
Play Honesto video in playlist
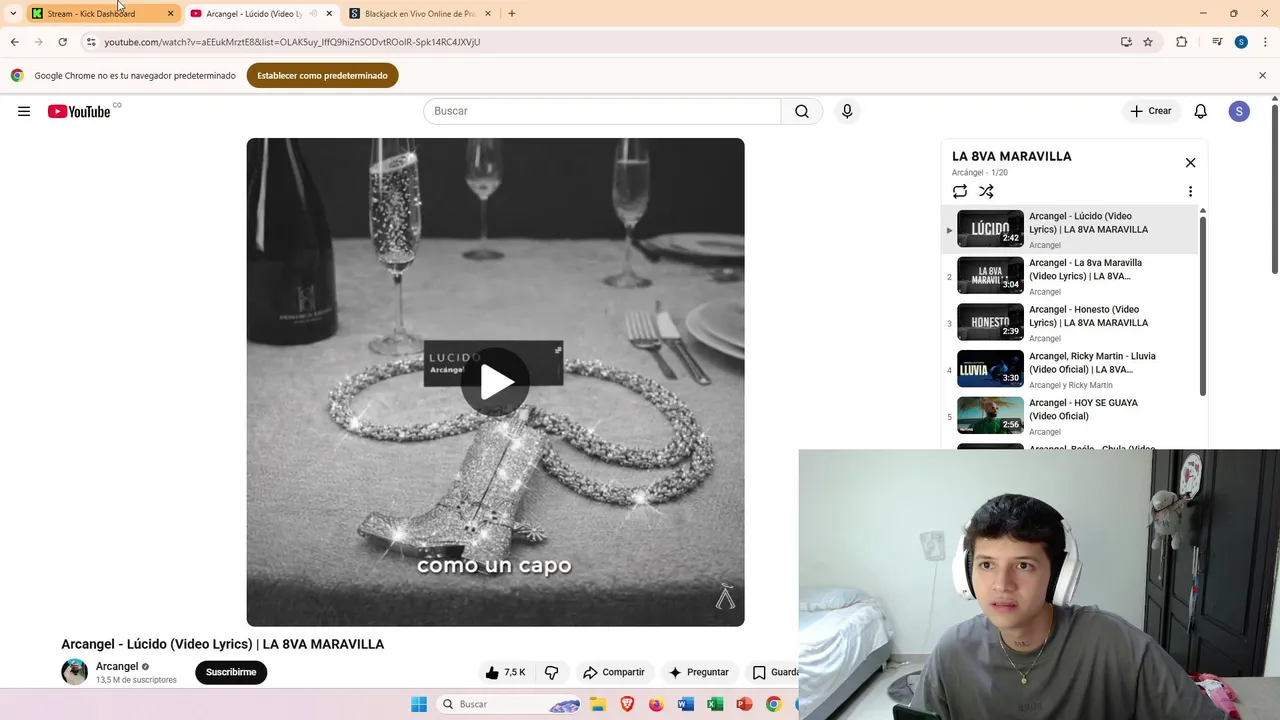pyautogui.click(x=1070, y=323)
